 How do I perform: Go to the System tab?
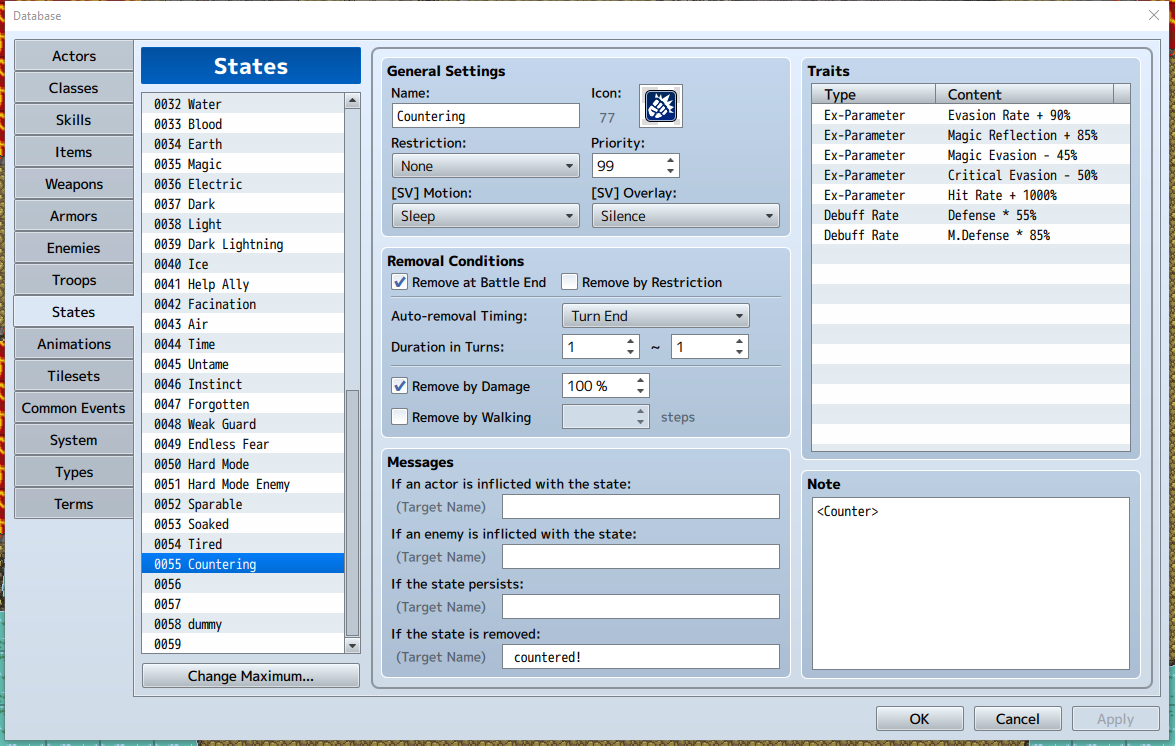(73, 440)
